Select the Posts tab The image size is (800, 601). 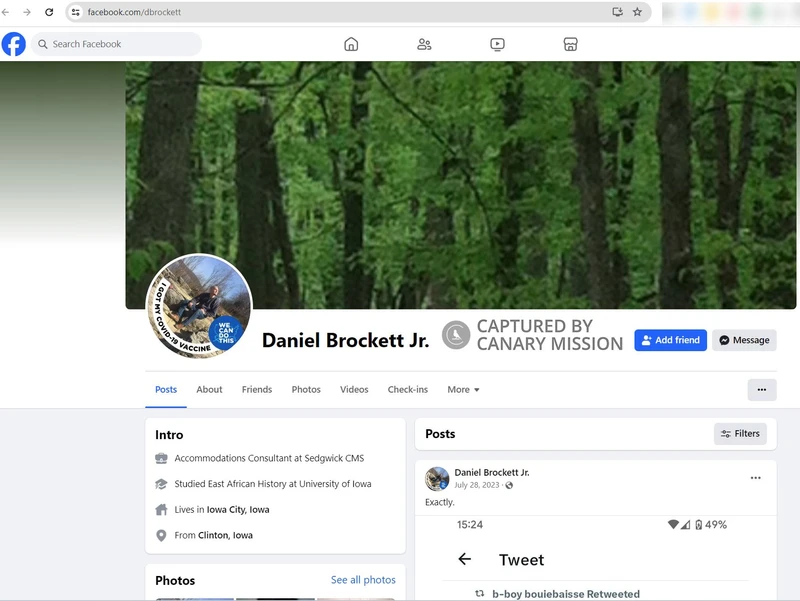(166, 390)
